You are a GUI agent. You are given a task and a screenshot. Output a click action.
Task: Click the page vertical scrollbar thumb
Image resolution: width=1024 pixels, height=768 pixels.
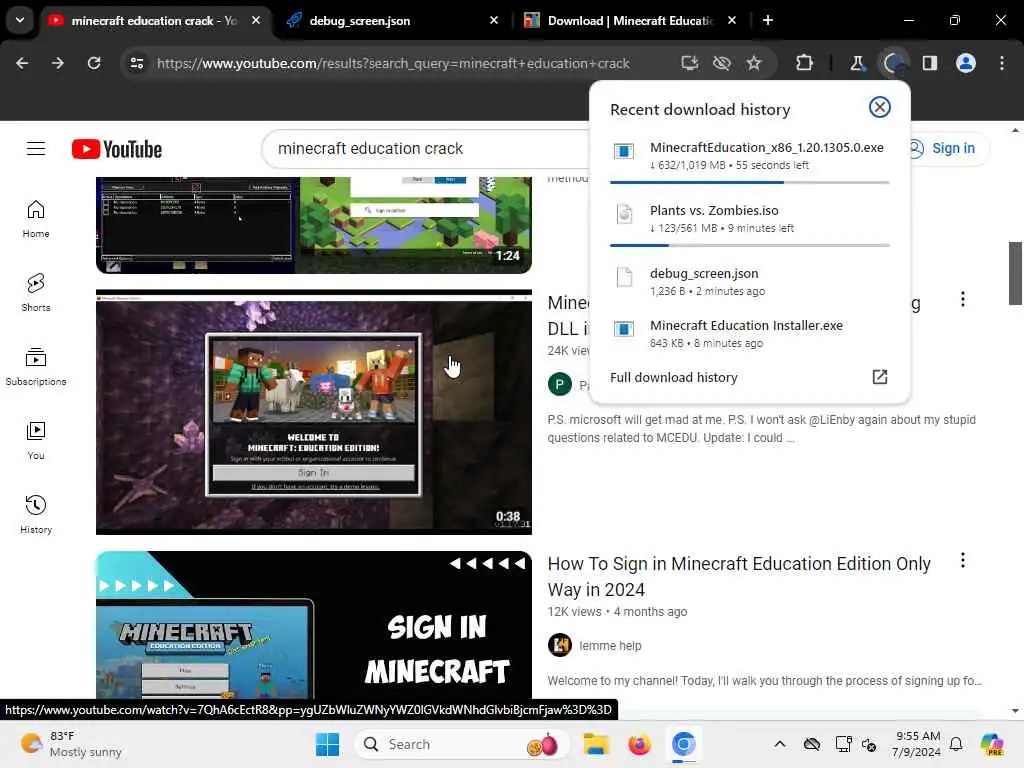(x=1015, y=273)
